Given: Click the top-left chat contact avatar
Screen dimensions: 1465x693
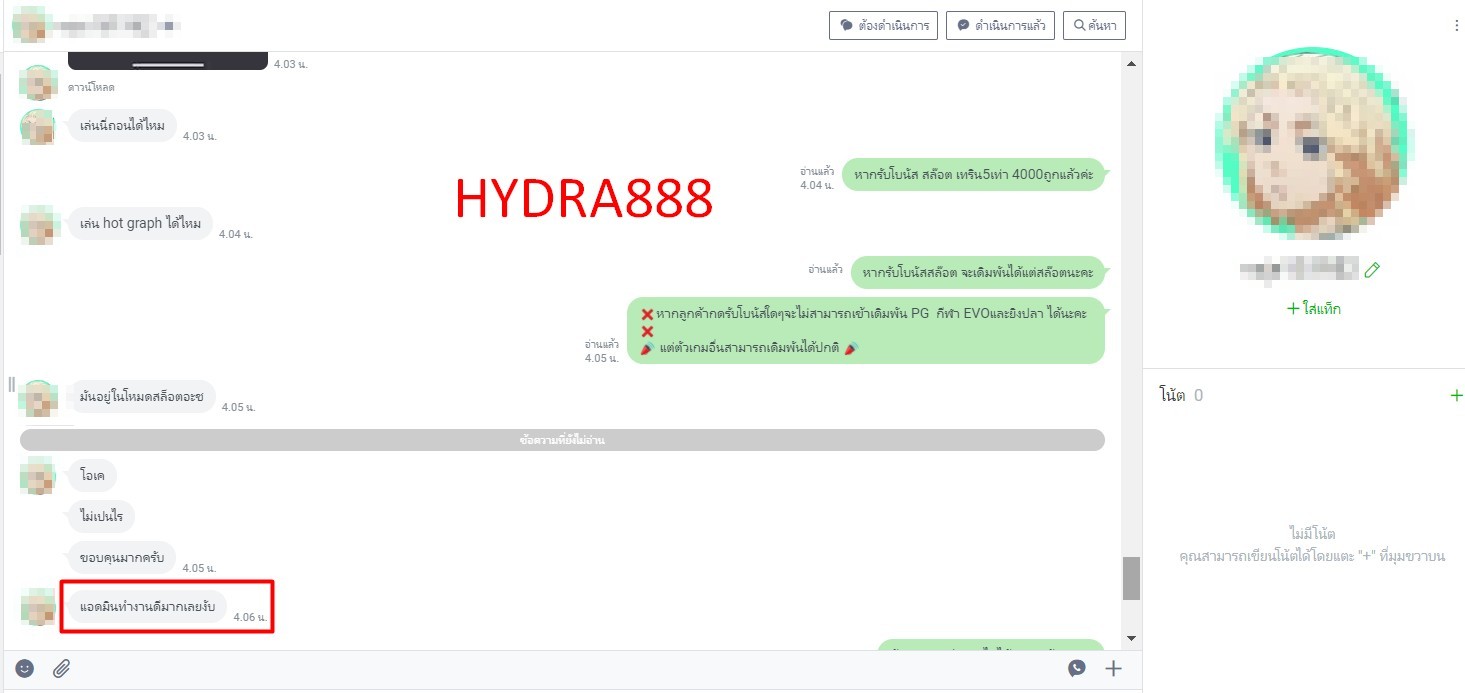Looking at the screenshot, I should point(28,24).
